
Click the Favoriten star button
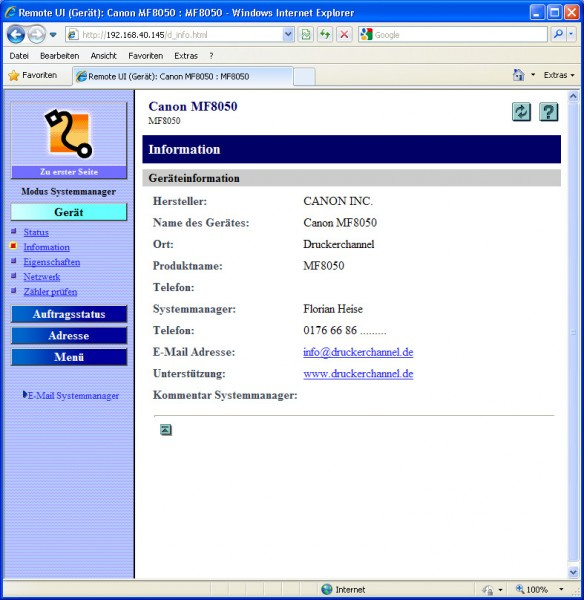pyautogui.click(x=33, y=75)
